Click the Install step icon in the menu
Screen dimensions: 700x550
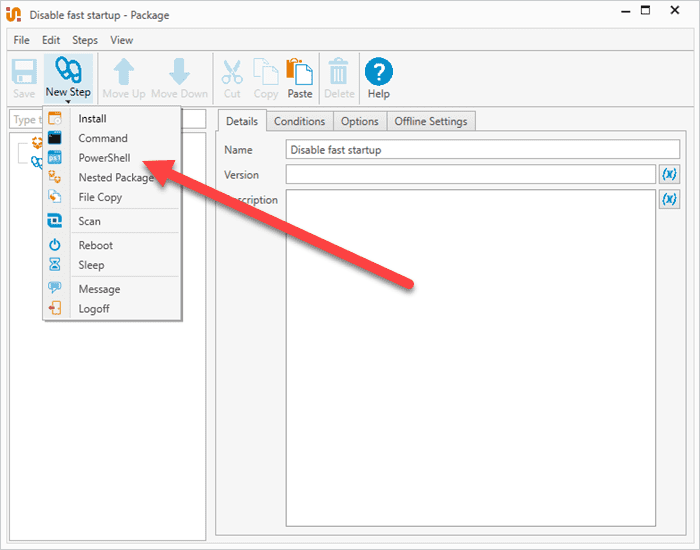click(54, 118)
